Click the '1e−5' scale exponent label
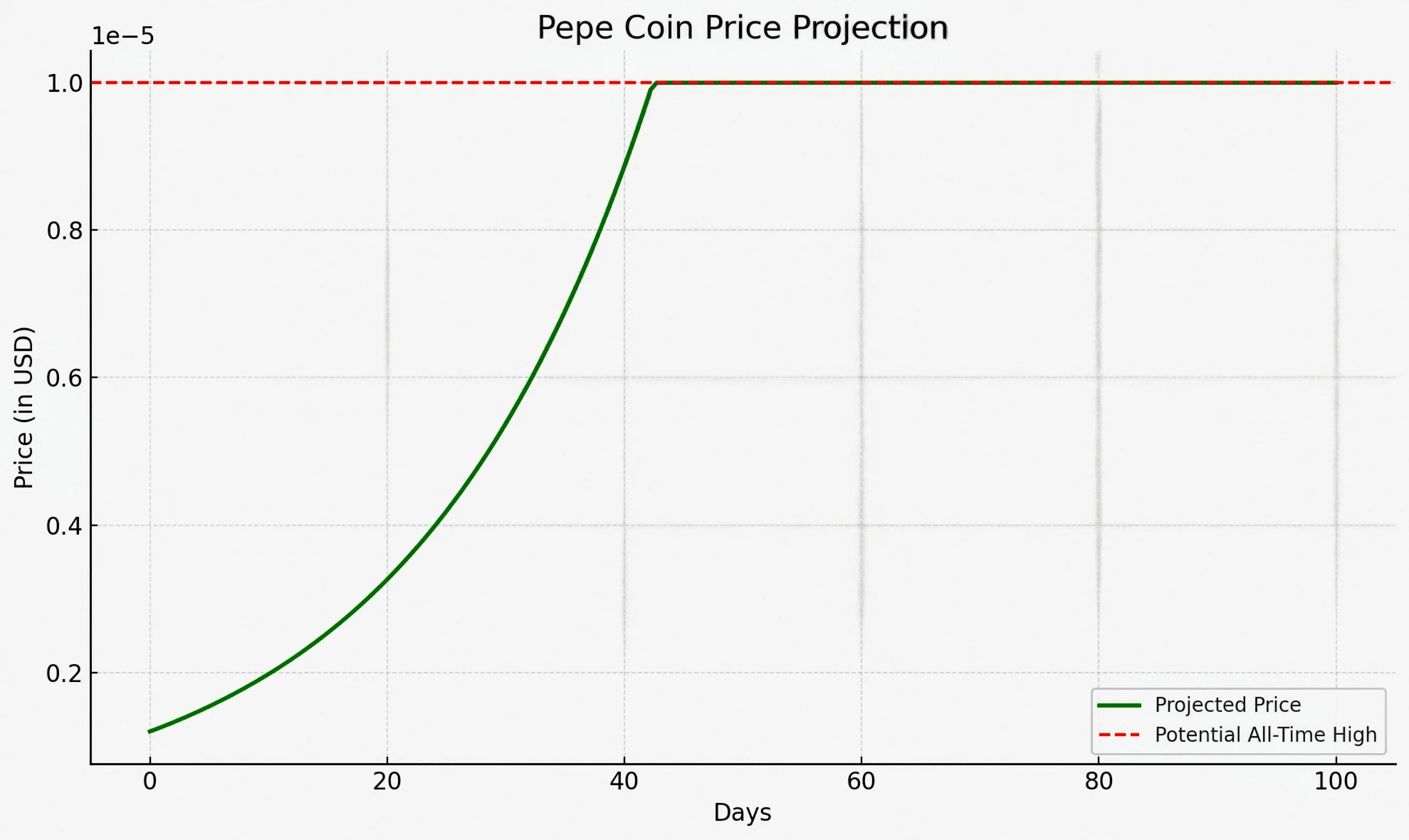The height and width of the screenshot is (840, 1409). [122, 36]
